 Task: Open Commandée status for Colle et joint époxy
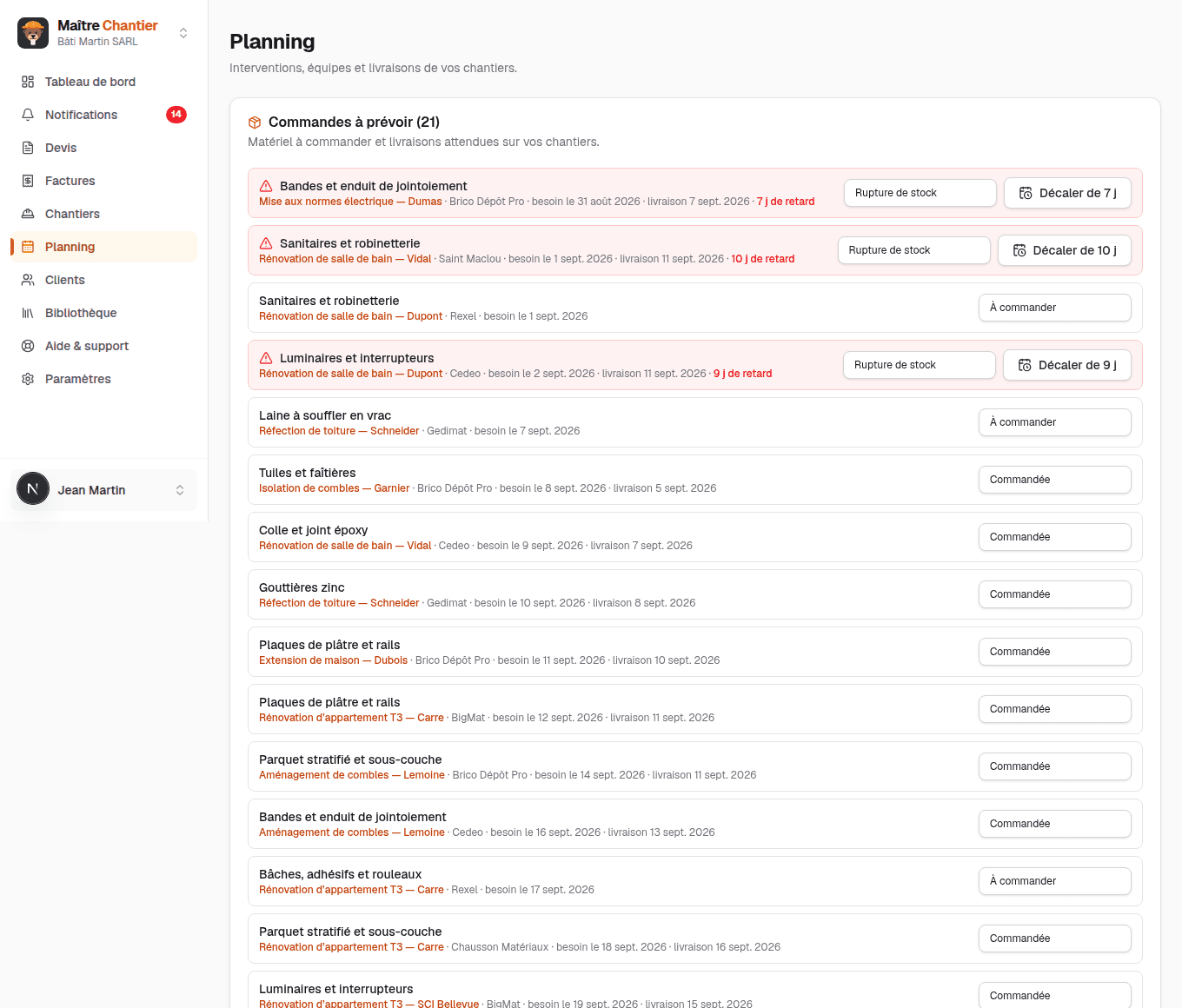coord(1054,537)
